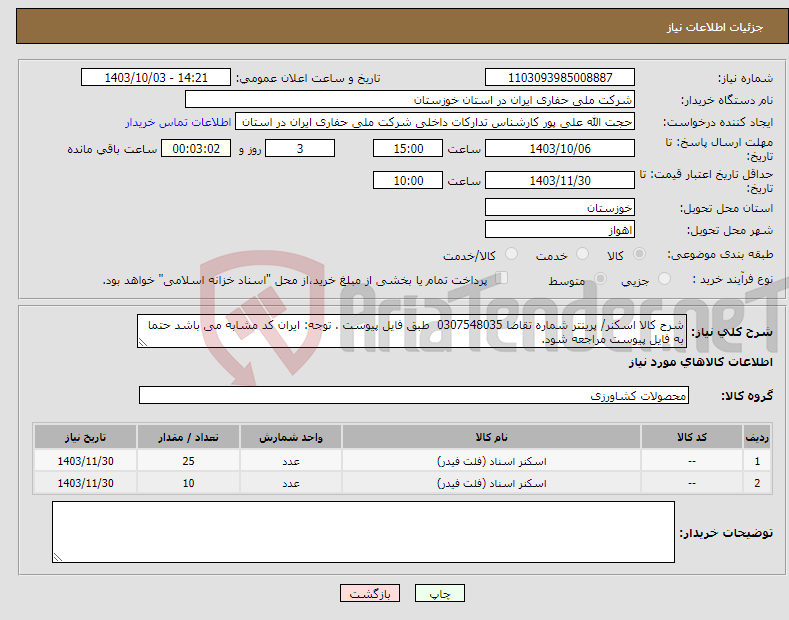Click the تاریخ نیاز column header
This screenshot has width=789, height=620.
pos(86,437)
